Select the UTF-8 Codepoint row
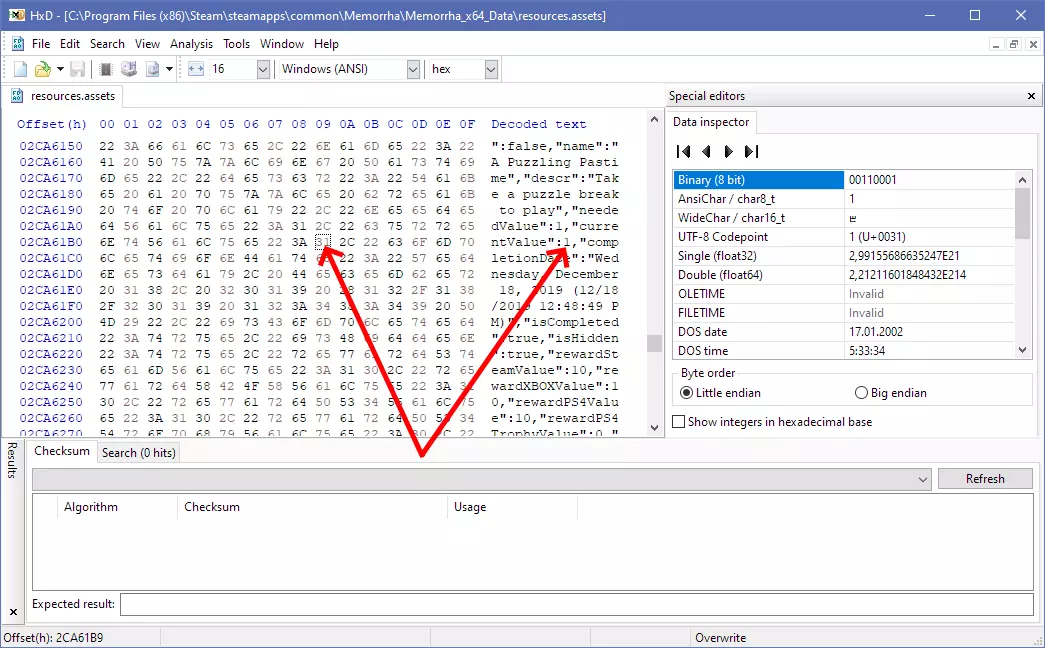The height and width of the screenshot is (648, 1045). 843,237
